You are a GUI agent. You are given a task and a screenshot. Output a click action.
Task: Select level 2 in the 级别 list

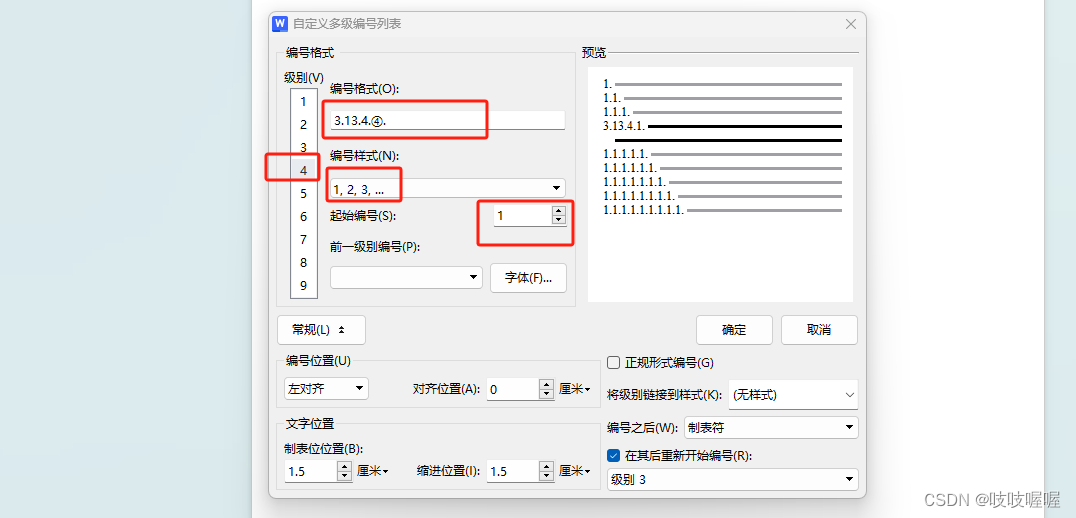[x=303, y=125]
